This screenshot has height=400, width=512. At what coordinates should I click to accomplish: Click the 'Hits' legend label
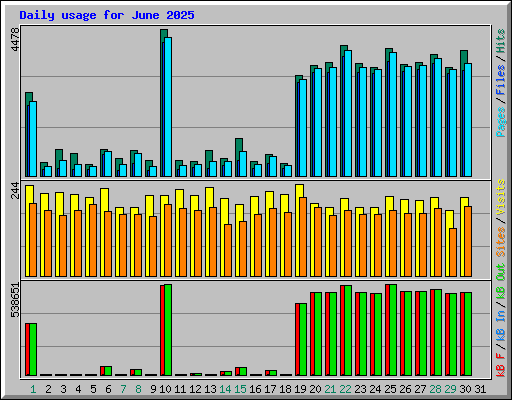501,41
